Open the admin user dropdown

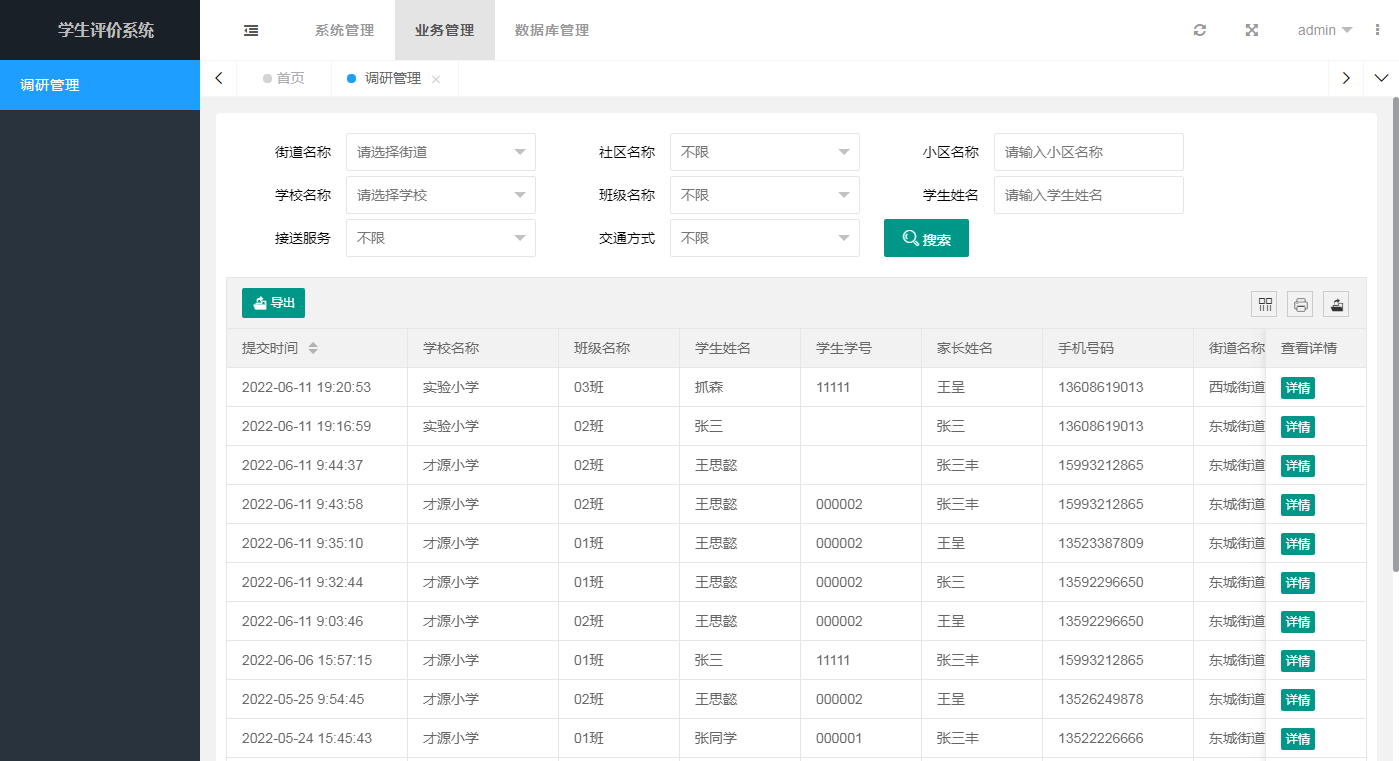pyautogui.click(x=1325, y=30)
